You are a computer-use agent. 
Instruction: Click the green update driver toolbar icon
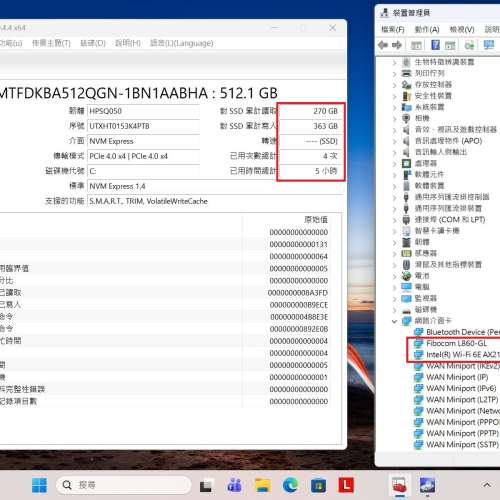click(x=469, y=45)
